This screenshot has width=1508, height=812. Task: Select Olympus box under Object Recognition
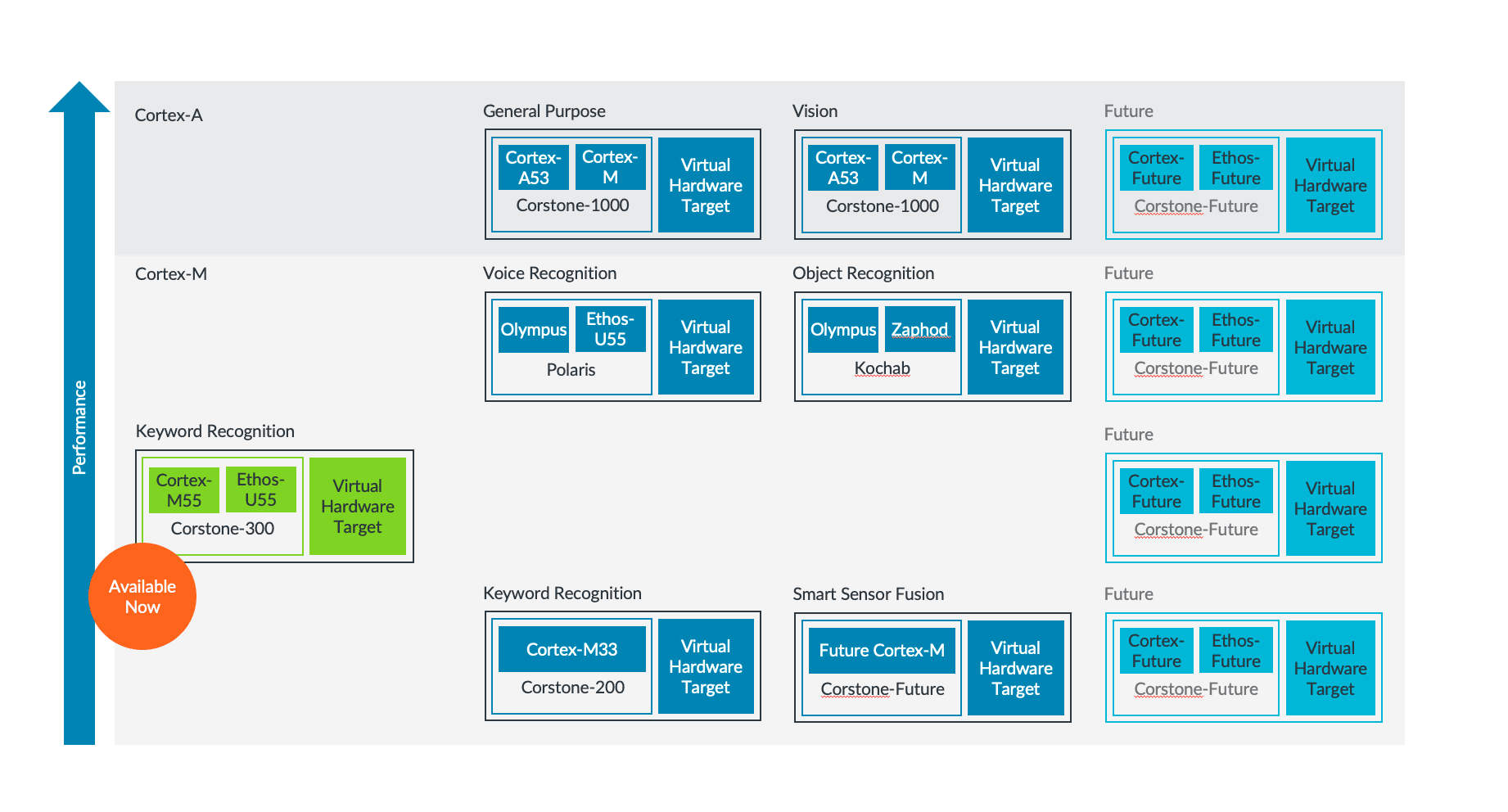[x=842, y=330]
